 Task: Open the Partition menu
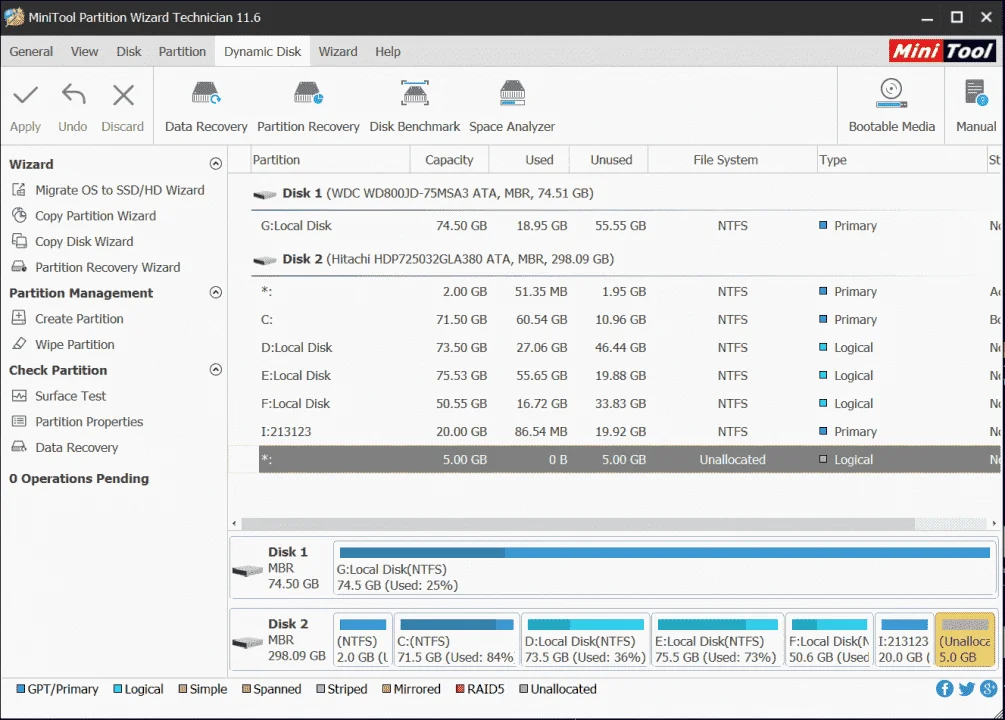click(183, 51)
